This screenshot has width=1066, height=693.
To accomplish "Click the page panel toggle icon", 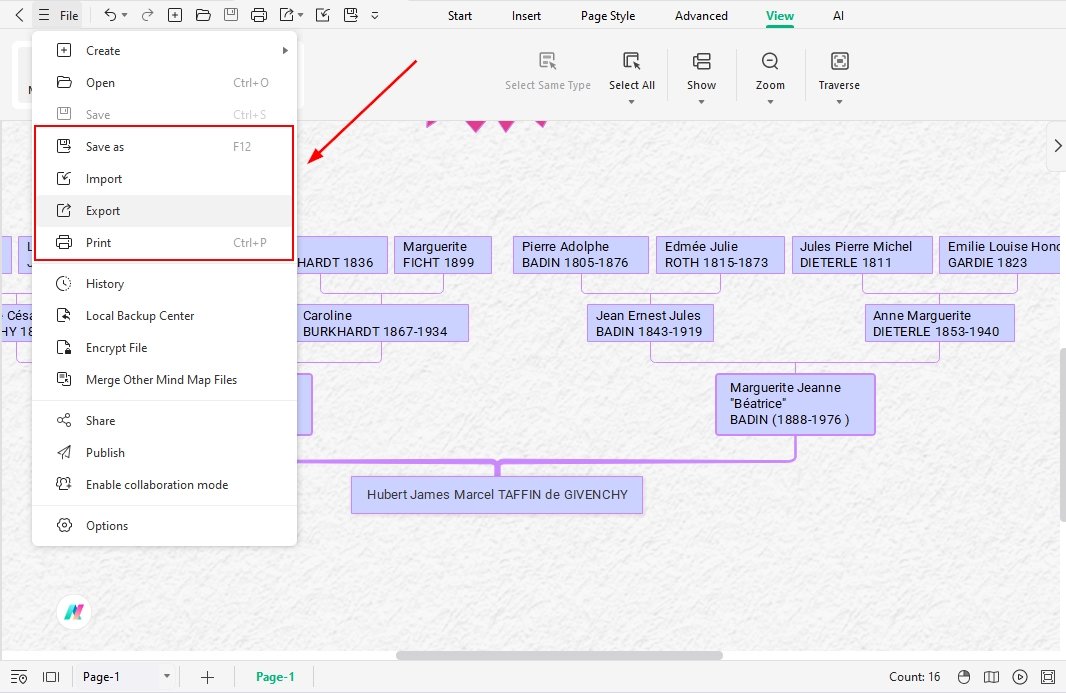I will tap(51, 677).
